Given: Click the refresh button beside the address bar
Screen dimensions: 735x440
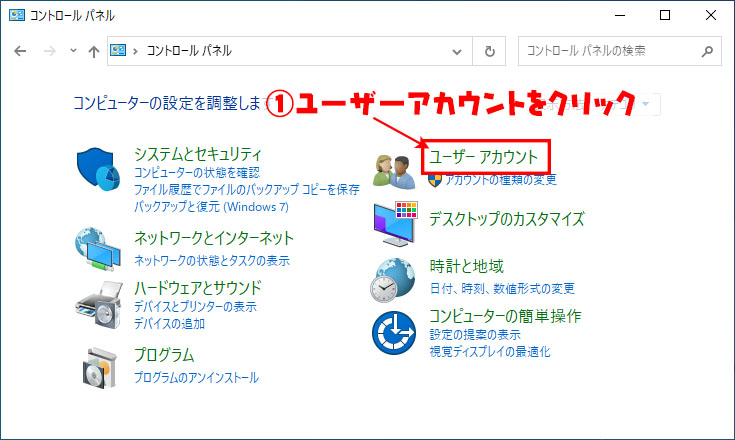Looking at the screenshot, I should 489,51.
